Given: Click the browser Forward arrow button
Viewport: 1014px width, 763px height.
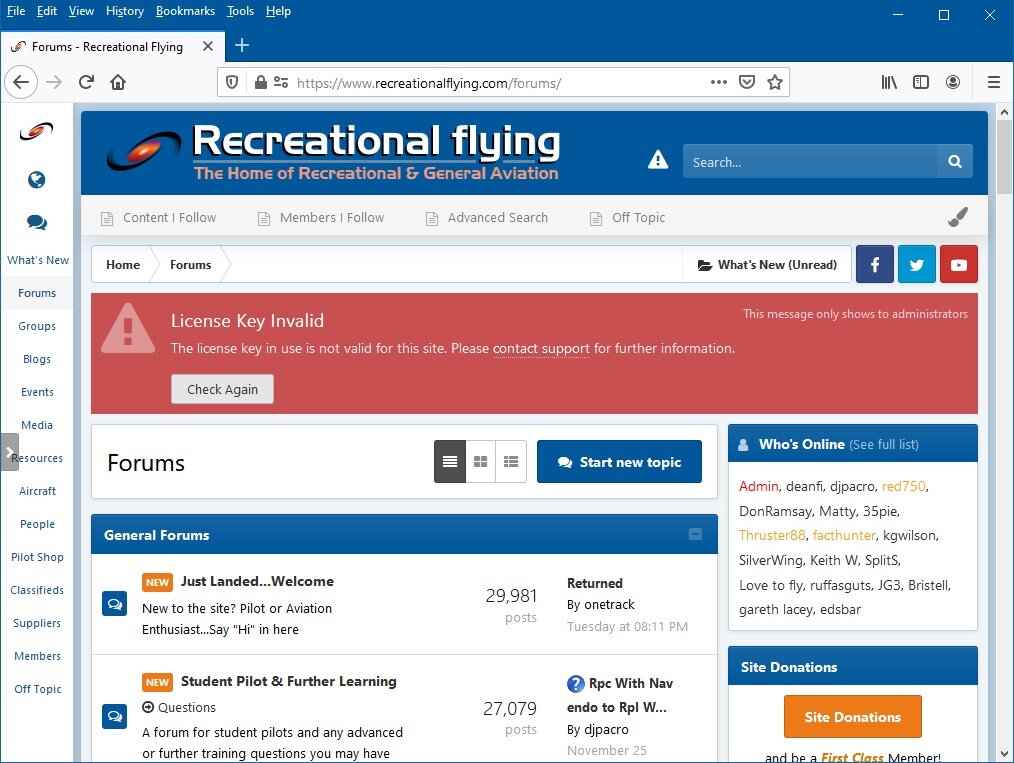Looking at the screenshot, I should (54, 82).
